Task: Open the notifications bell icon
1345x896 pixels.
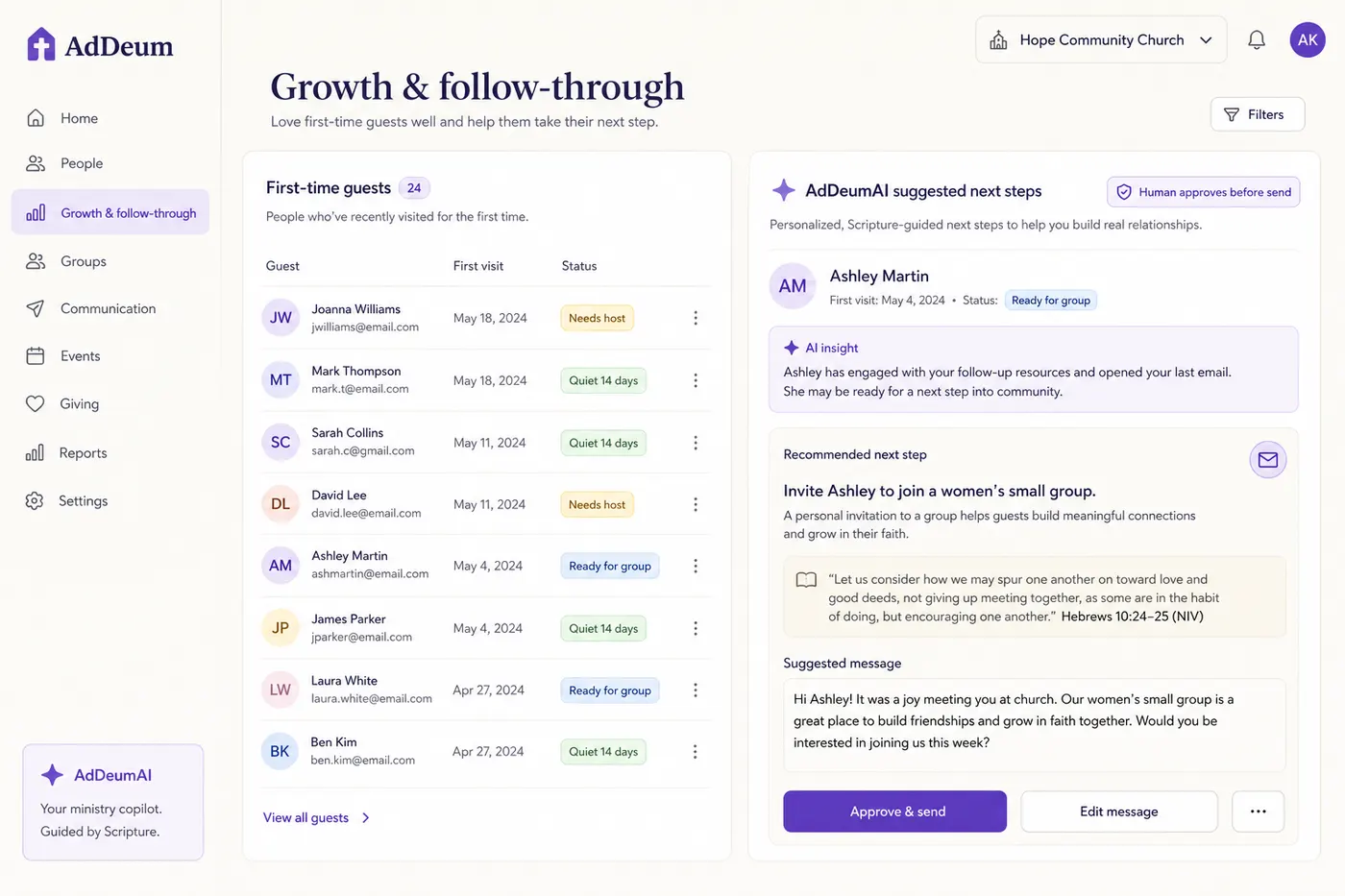Action: tap(1256, 39)
